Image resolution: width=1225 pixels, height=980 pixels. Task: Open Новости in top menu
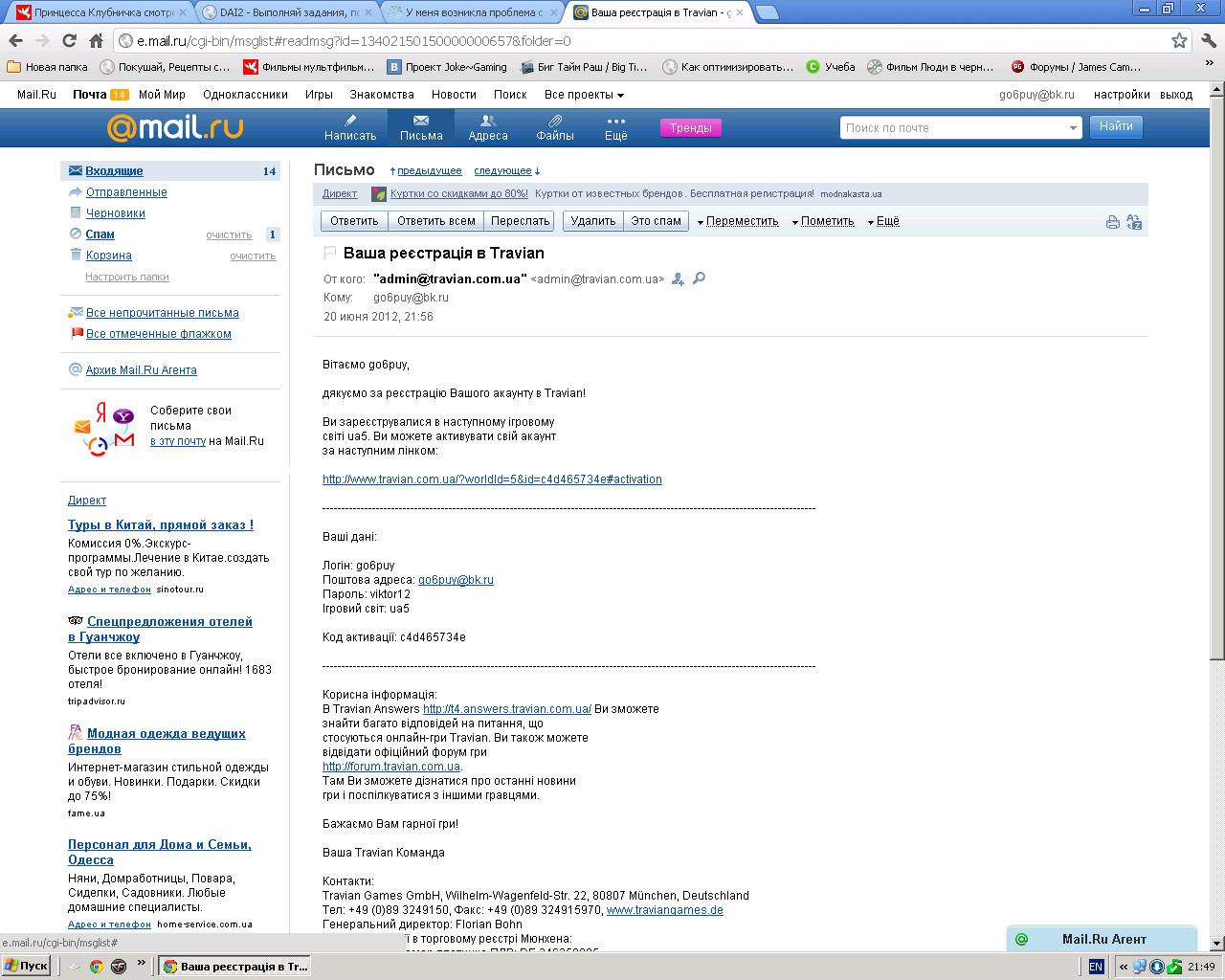[454, 95]
